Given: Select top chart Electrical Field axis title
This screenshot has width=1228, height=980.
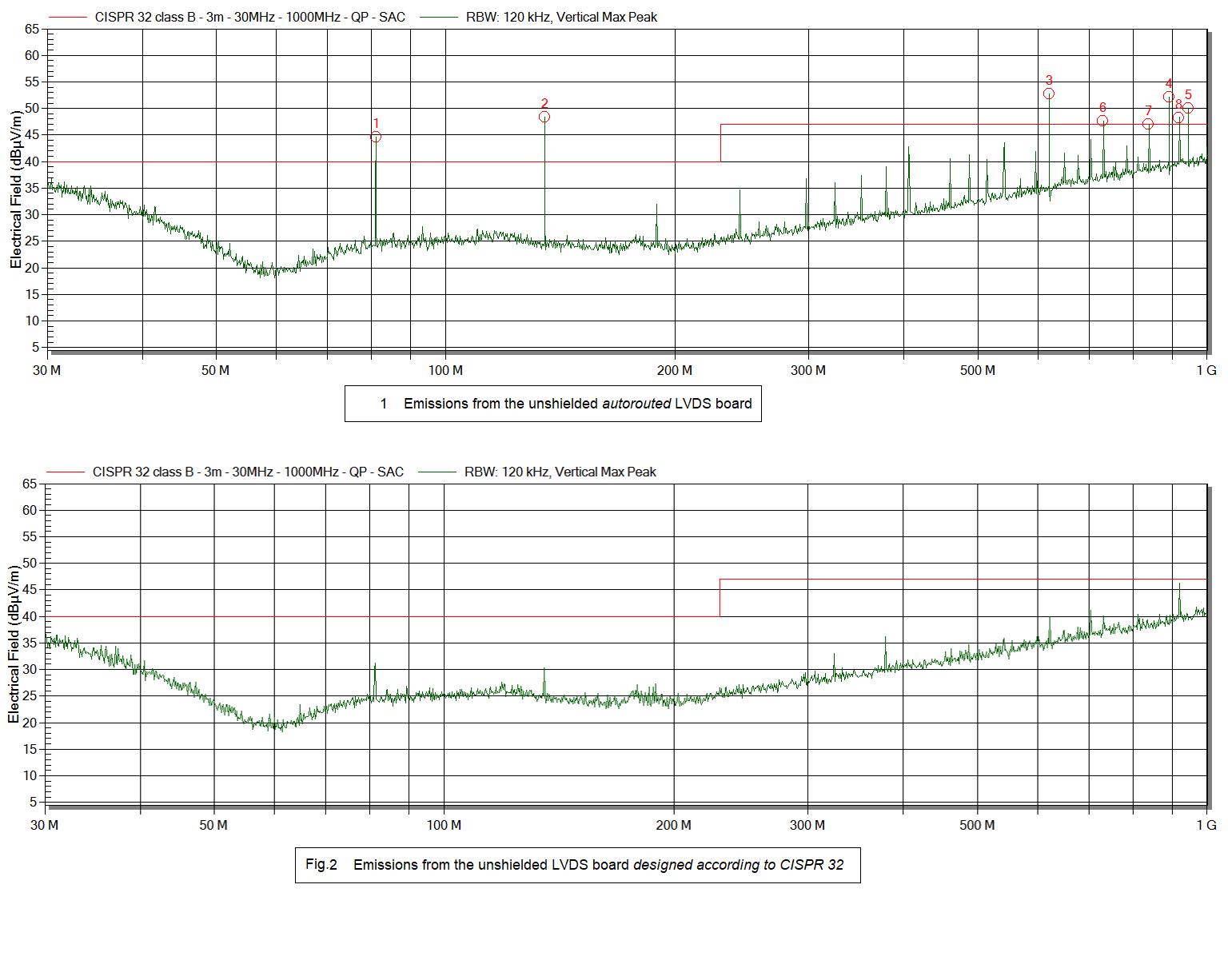Looking at the screenshot, I should click(16, 190).
